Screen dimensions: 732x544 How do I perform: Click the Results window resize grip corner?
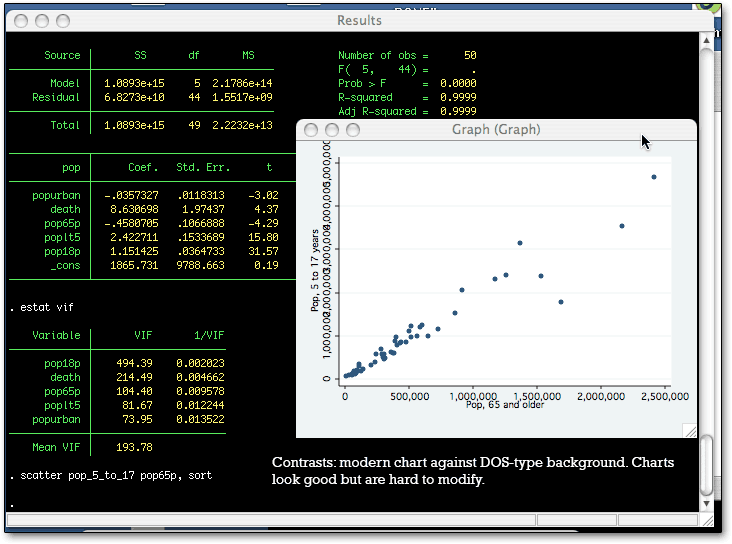708,520
